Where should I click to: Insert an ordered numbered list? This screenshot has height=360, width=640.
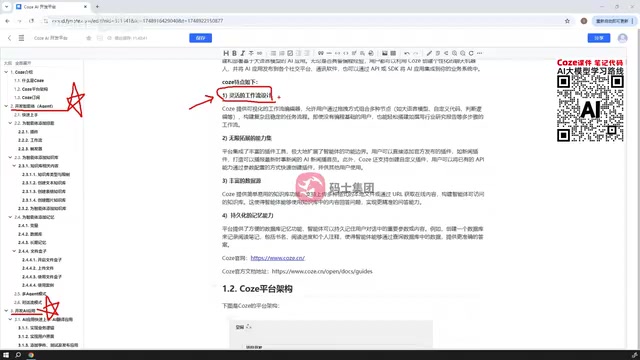(282, 53)
